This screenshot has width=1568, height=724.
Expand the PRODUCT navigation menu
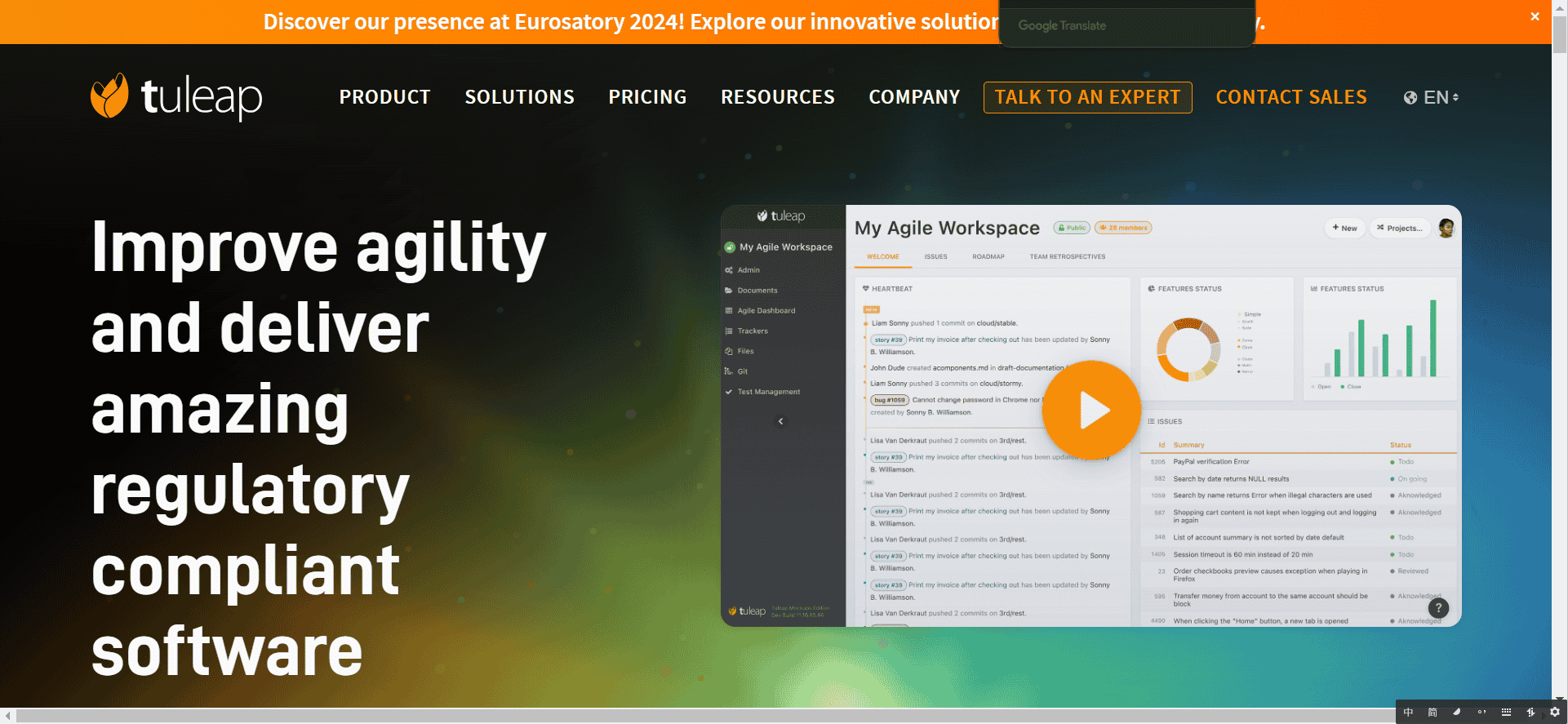tap(384, 97)
